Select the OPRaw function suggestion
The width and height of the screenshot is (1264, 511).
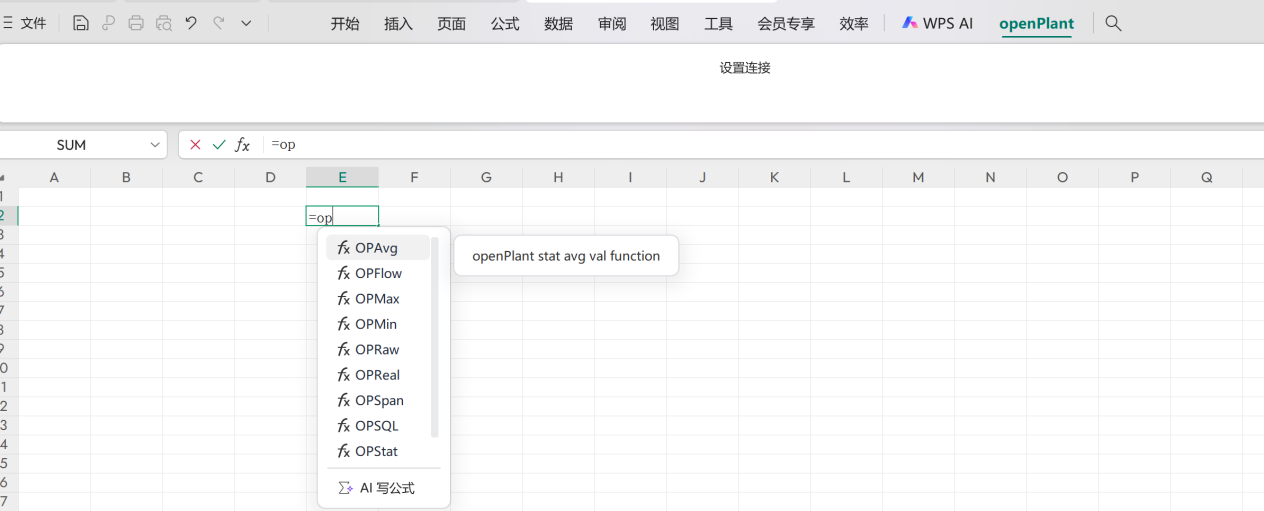378,350
